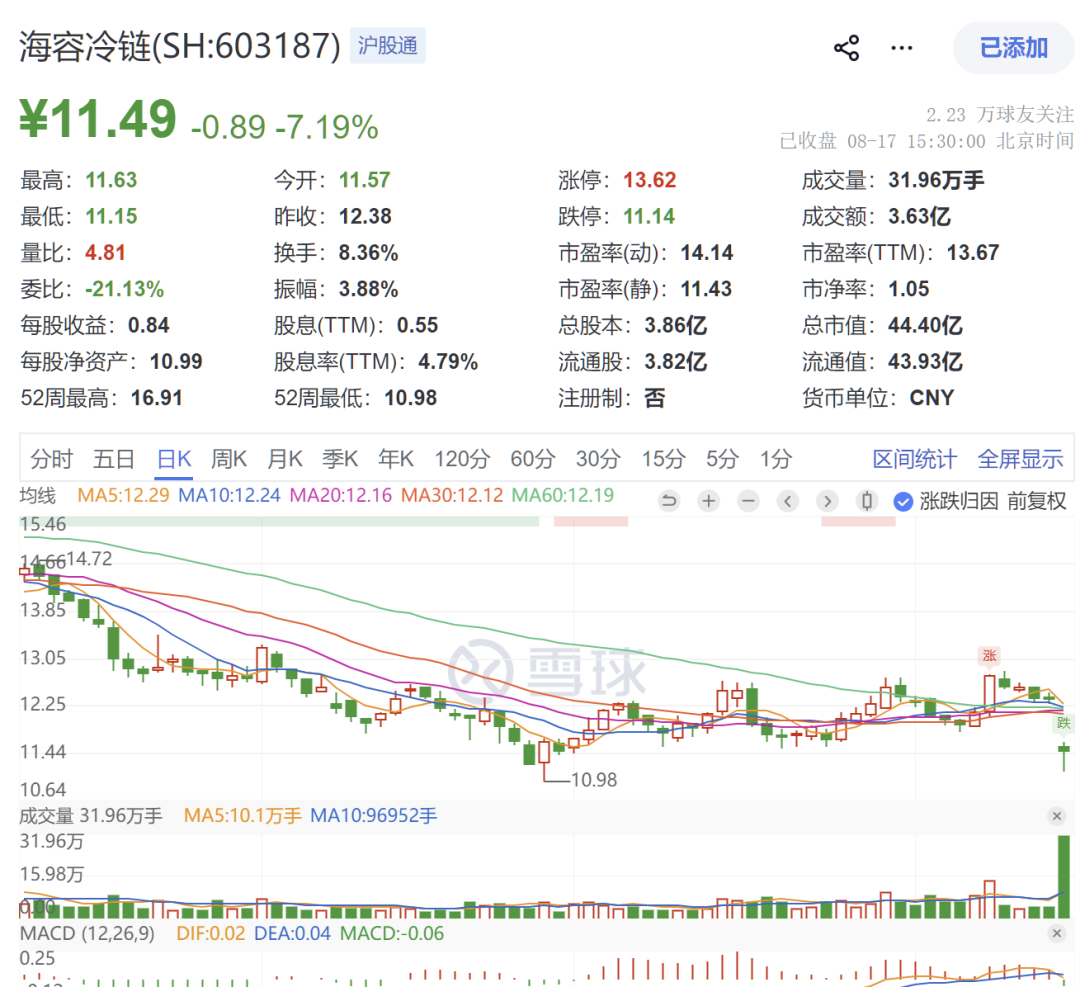Select the 月K chart tab
This screenshot has width=1080, height=987.
point(284,459)
